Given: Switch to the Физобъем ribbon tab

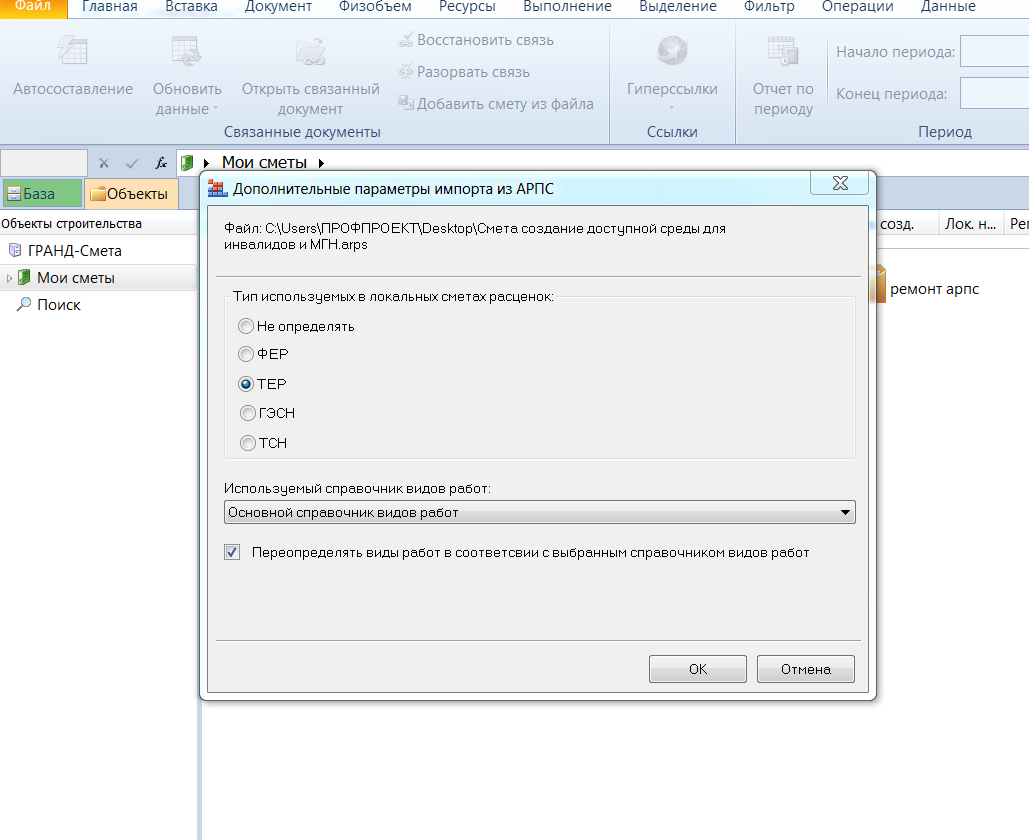Looking at the screenshot, I should pyautogui.click(x=375, y=7).
